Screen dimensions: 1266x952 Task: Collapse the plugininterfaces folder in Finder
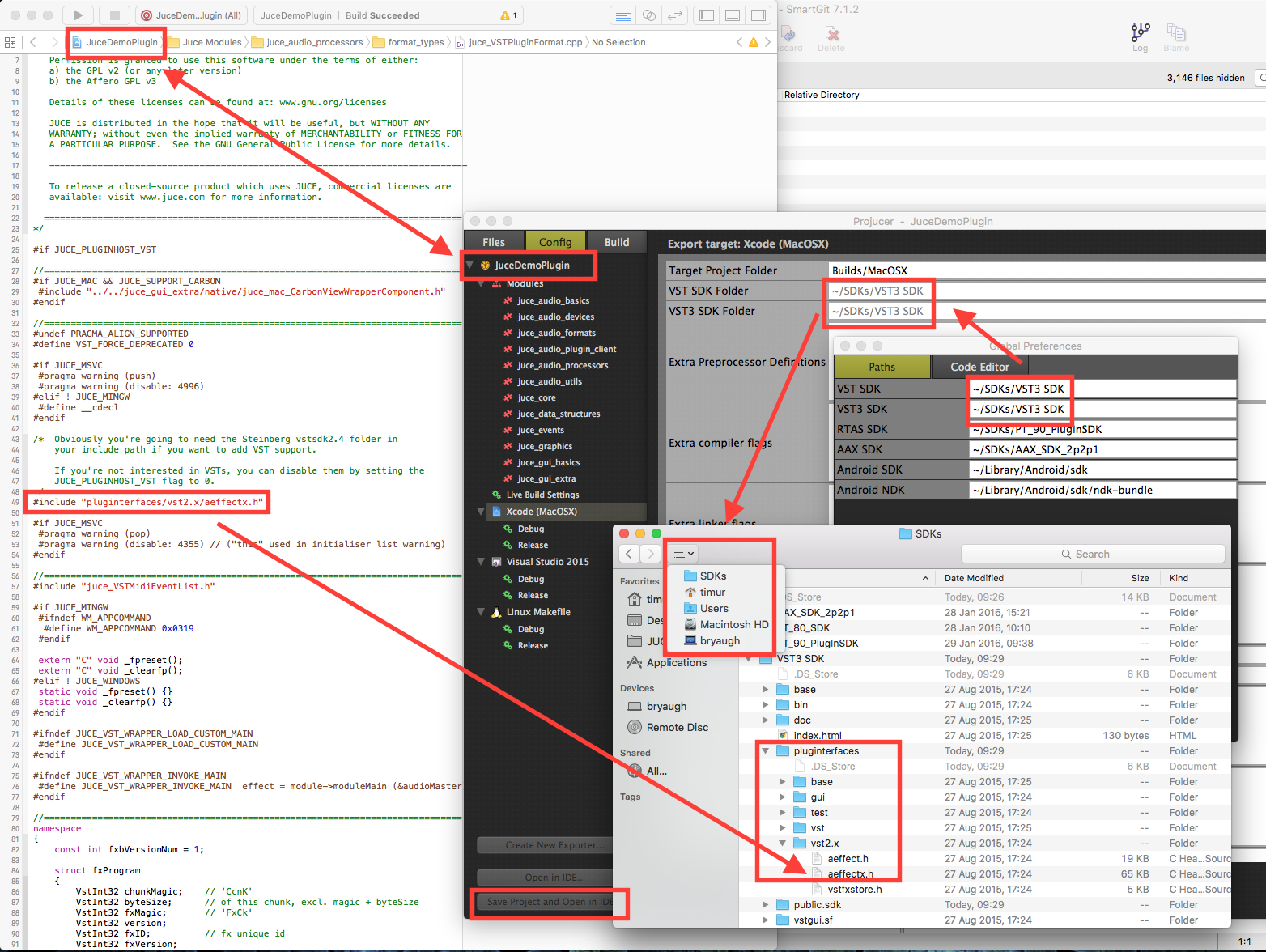(x=765, y=751)
